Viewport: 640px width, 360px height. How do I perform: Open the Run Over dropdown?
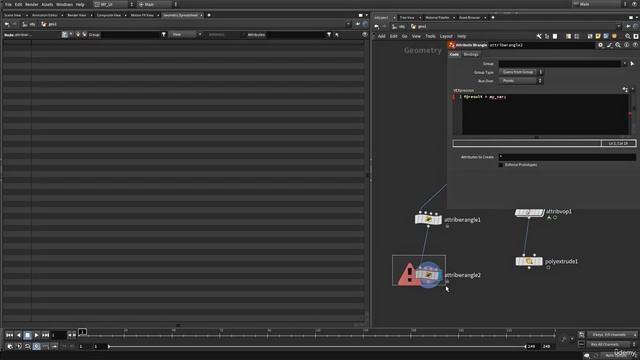click(521, 81)
